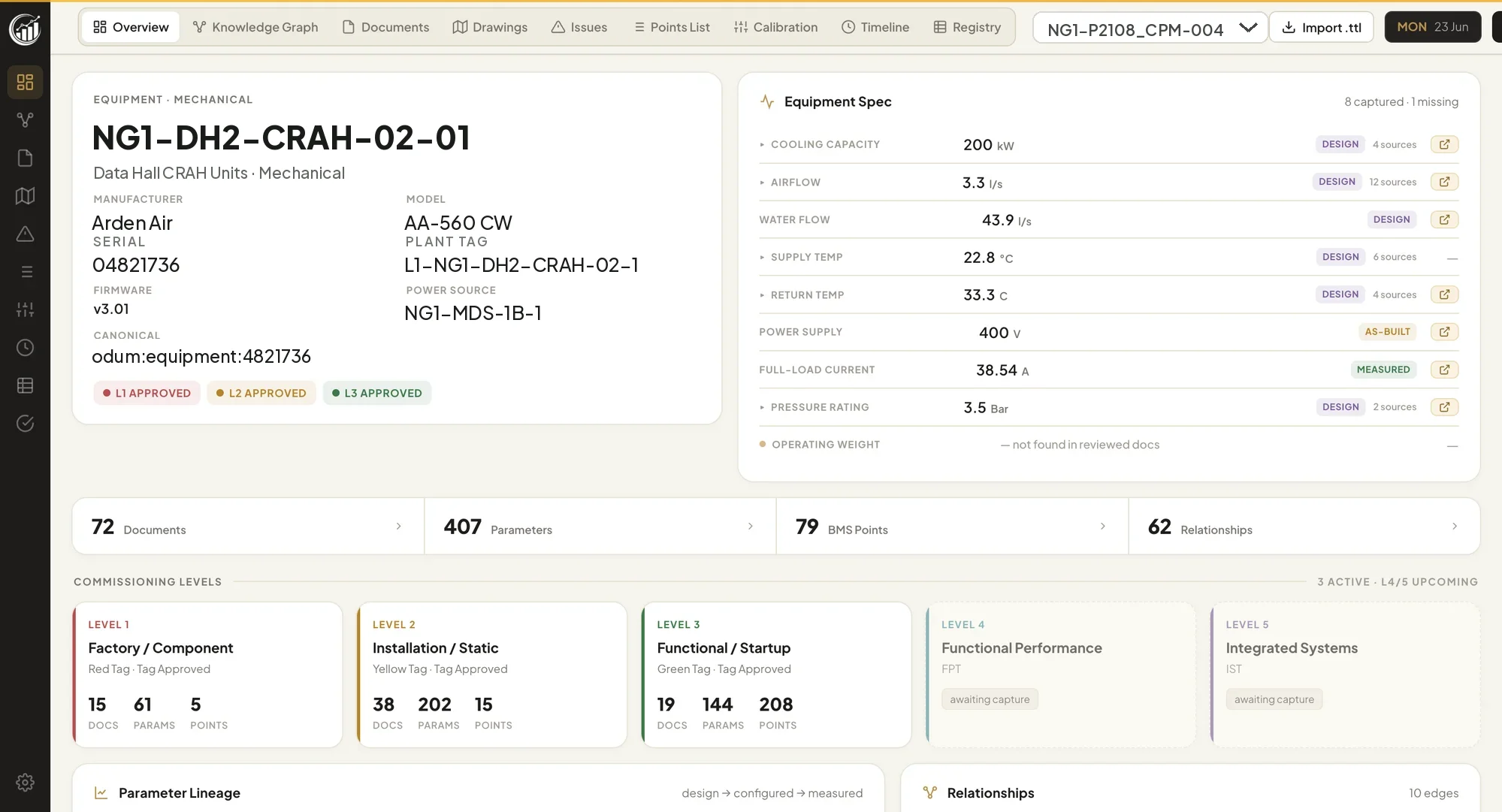Switch to the Timeline tab

(875, 27)
